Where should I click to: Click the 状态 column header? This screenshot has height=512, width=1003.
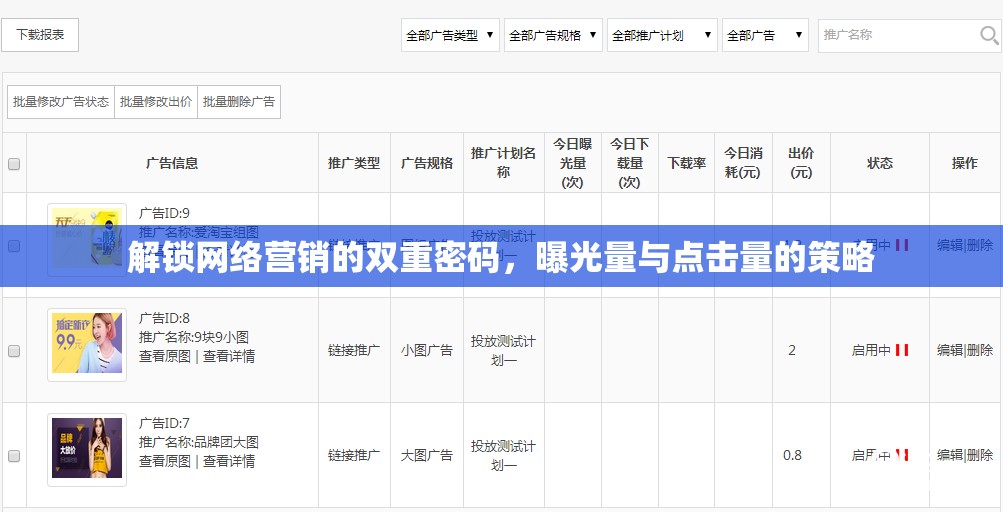coord(880,163)
